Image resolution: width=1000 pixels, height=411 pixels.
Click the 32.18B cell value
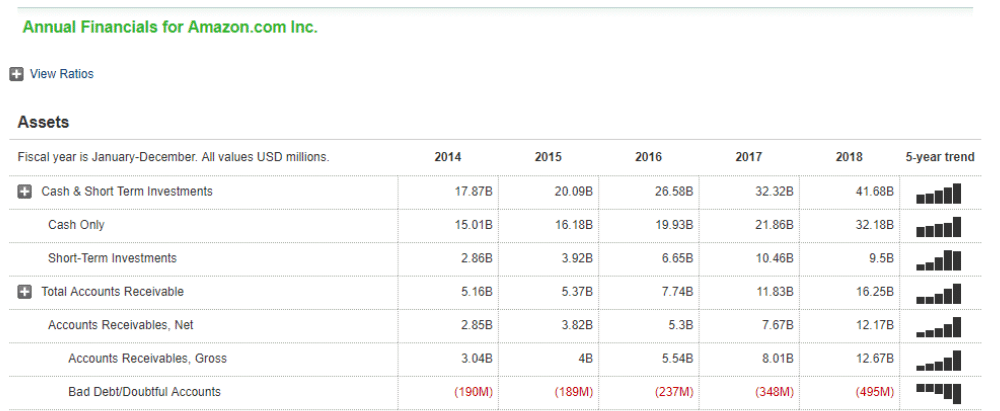[874, 225]
